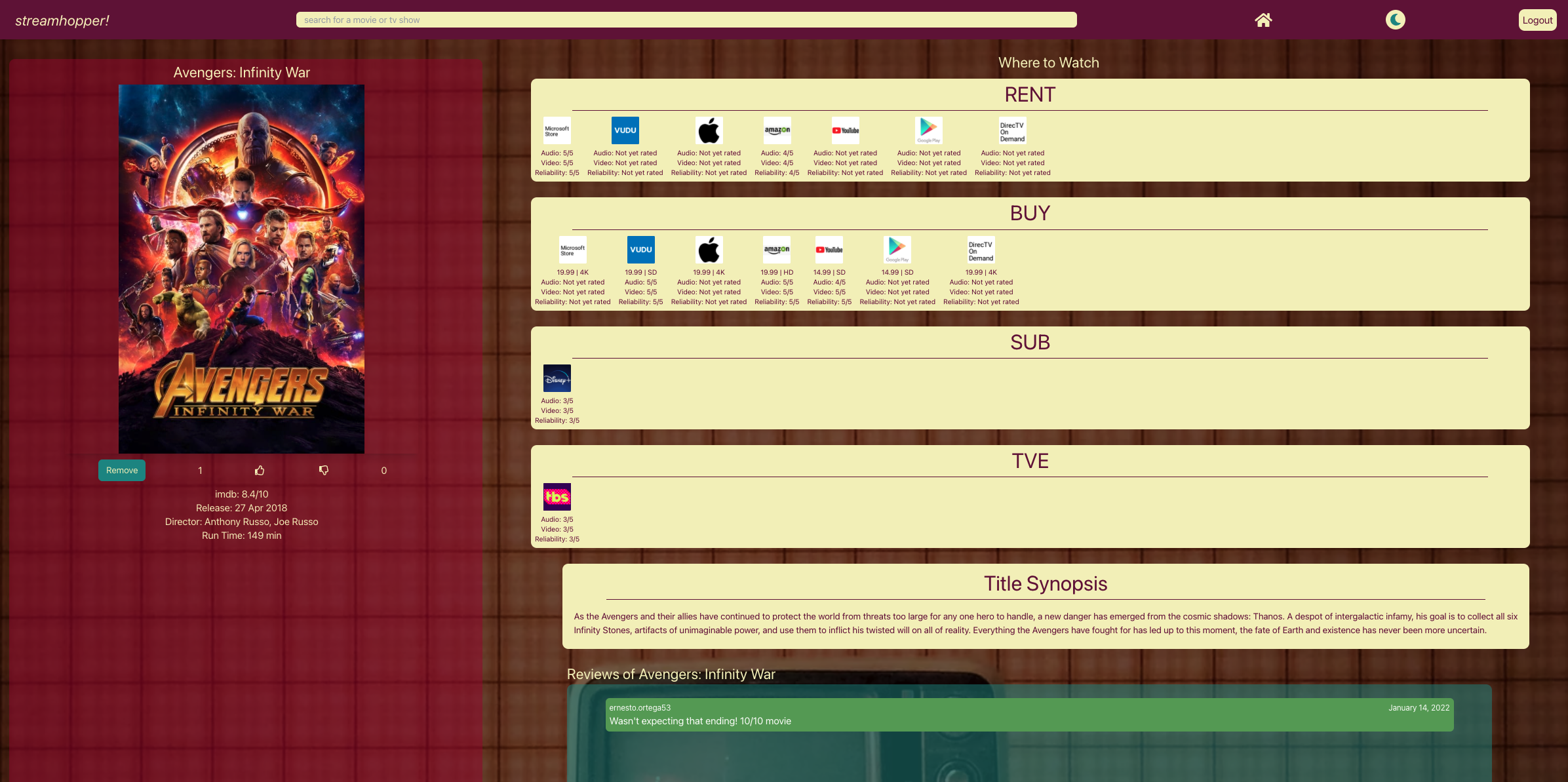Image resolution: width=1568 pixels, height=782 pixels.
Task: Open tbs icon under TVE
Action: click(x=557, y=497)
